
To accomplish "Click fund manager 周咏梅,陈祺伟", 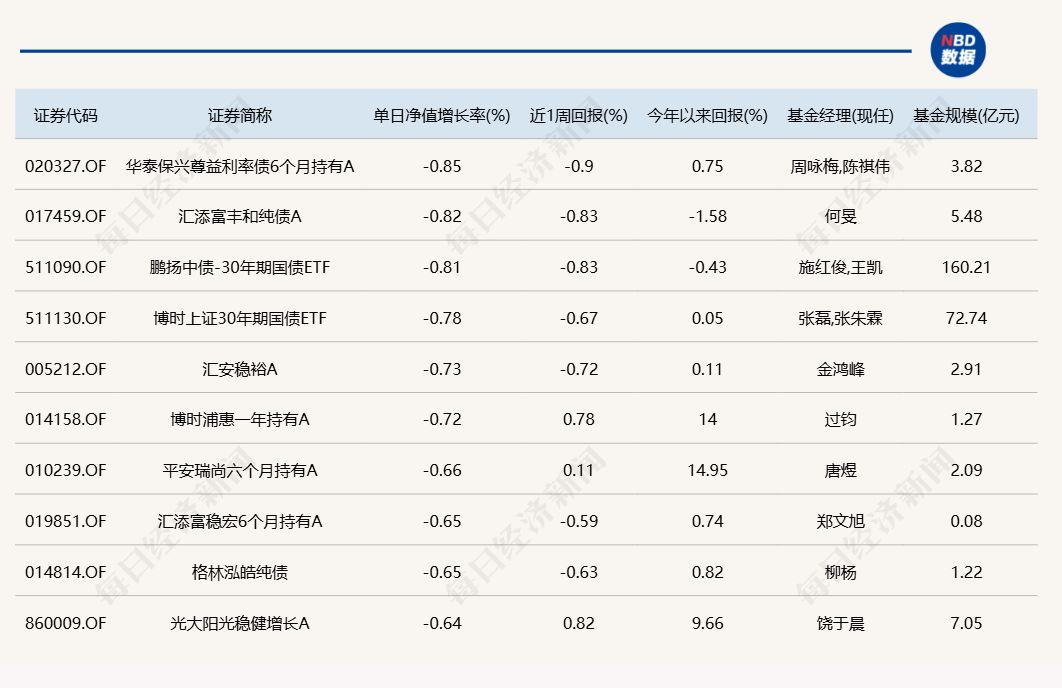I will tap(840, 166).
